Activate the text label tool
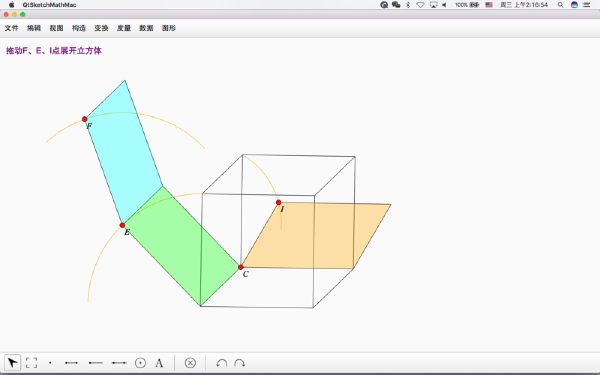The image size is (600, 375). pos(159,362)
